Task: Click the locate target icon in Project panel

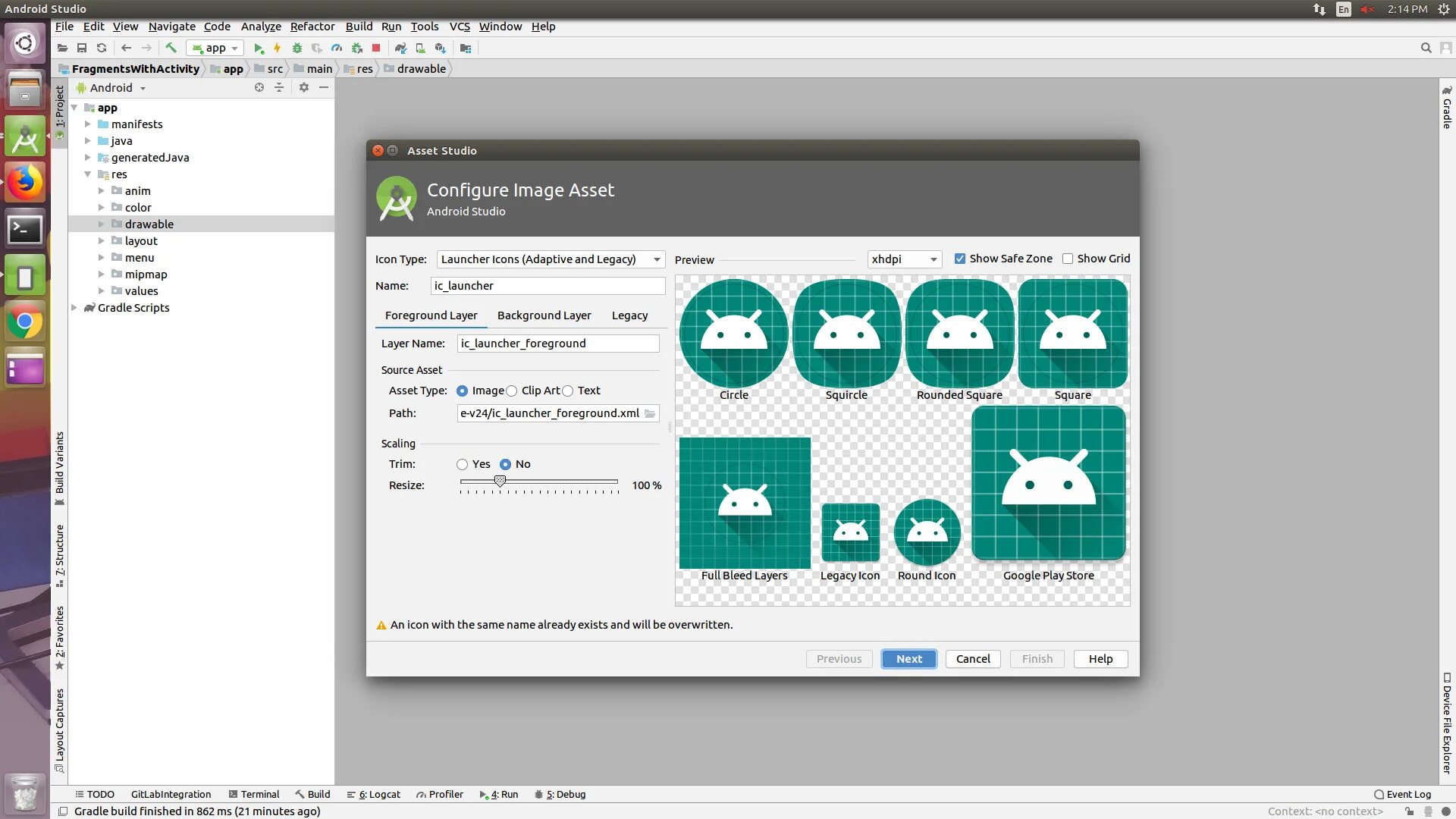Action: (x=259, y=87)
